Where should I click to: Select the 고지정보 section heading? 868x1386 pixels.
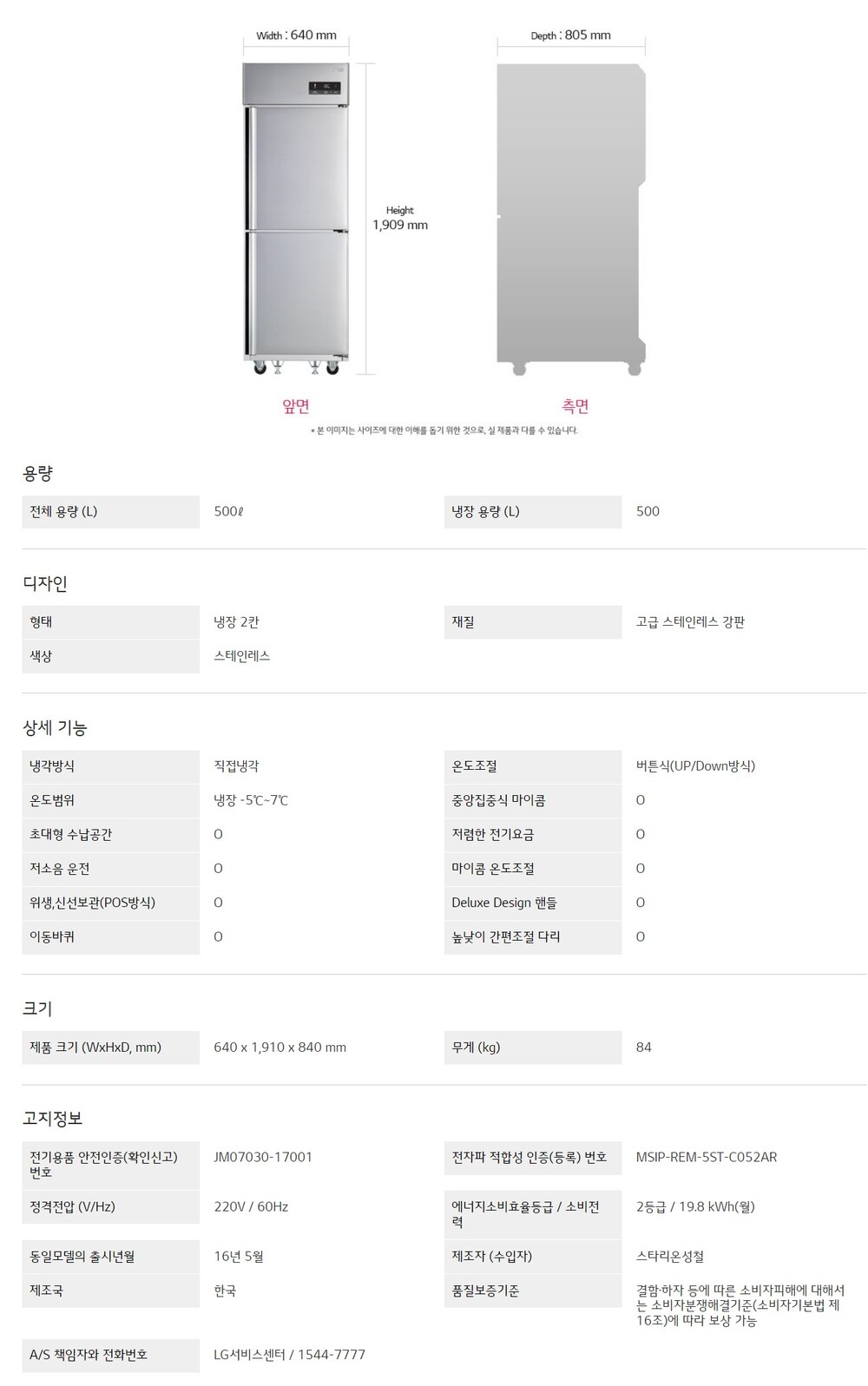point(53,1119)
